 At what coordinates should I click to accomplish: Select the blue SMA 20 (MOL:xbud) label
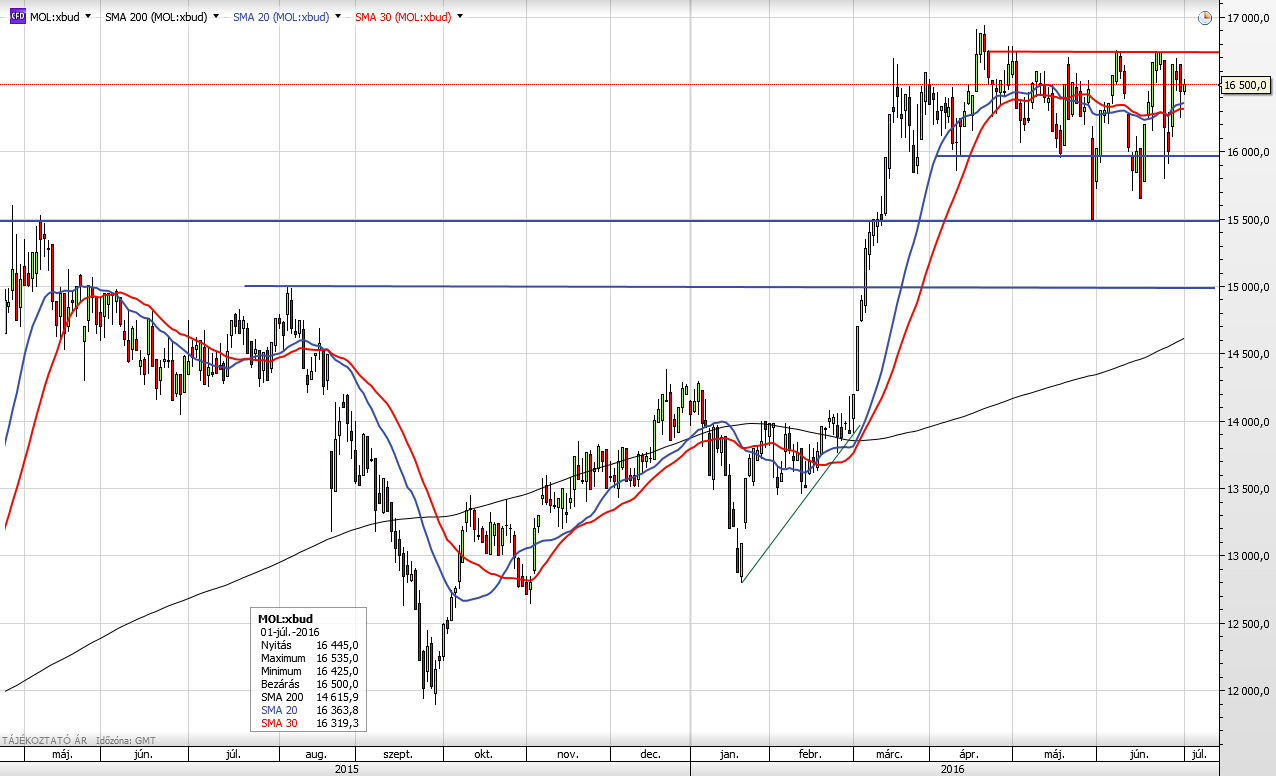tap(281, 17)
